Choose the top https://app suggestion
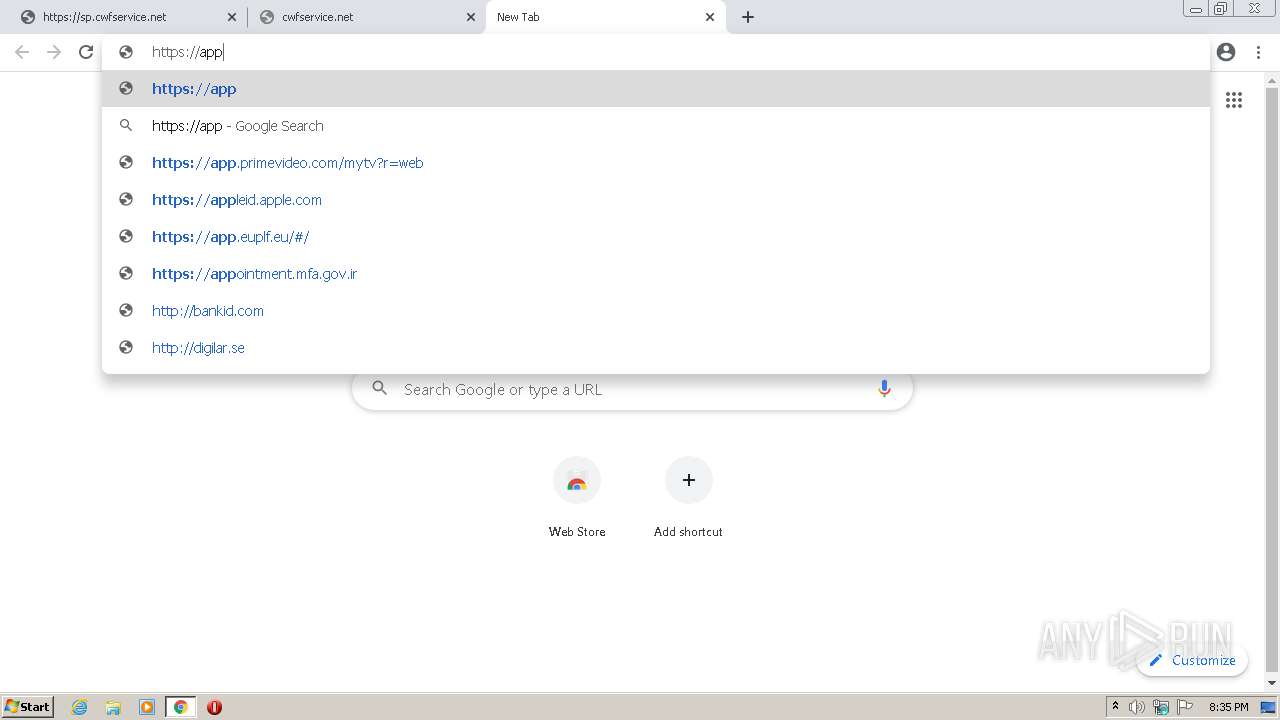Viewport: 1280px width, 720px height. click(655, 88)
